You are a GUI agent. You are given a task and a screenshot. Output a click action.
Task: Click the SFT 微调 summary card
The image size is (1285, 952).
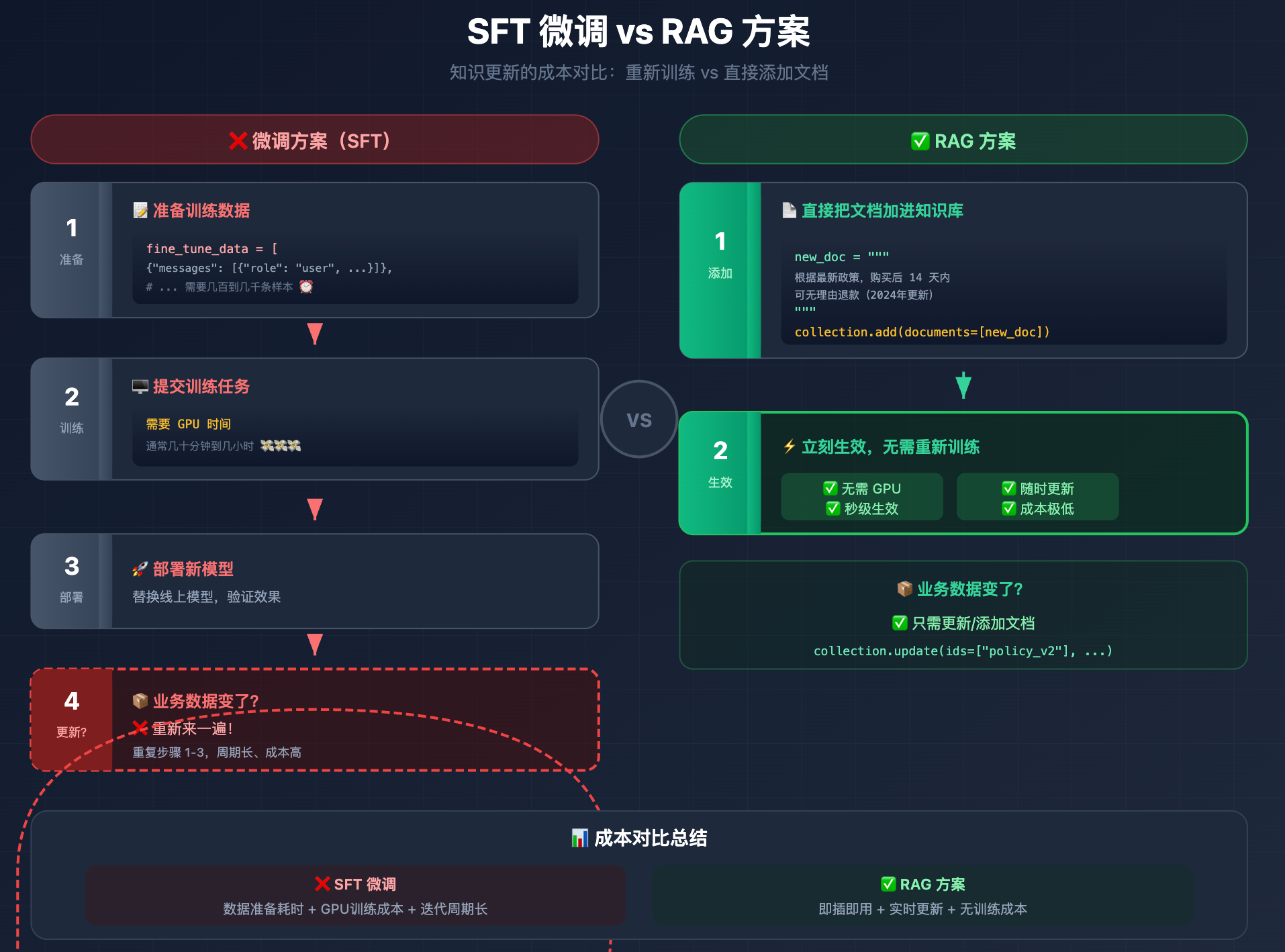click(x=355, y=896)
